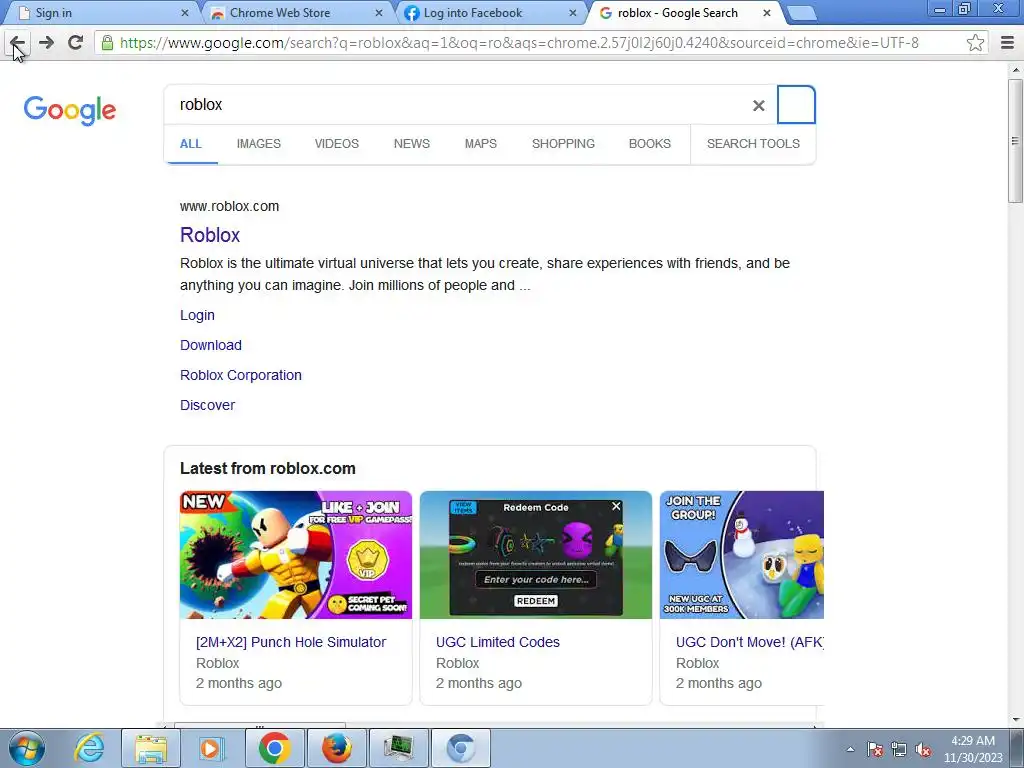Screen dimensions: 1024x768
Task: Open the Discover sitelink
Action: (207, 405)
